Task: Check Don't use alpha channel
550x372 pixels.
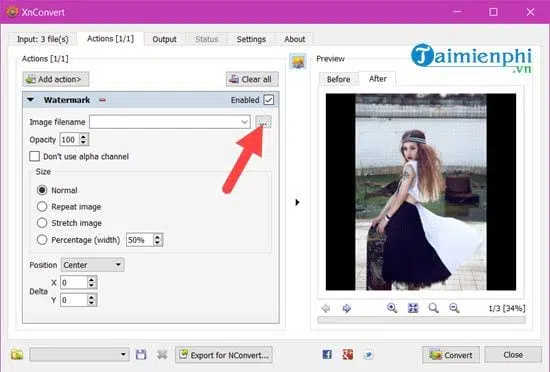Action: click(34, 156)
